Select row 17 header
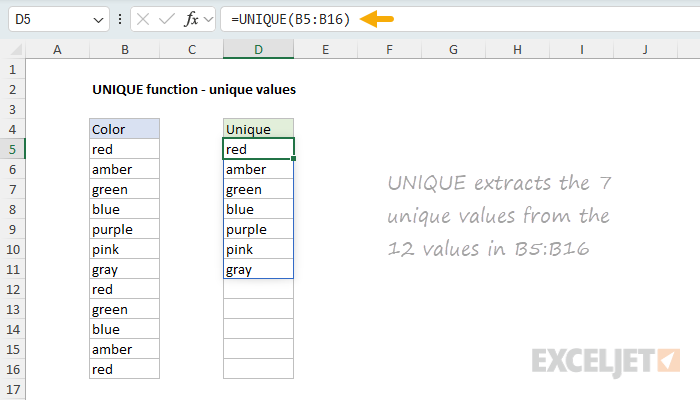The height and width of the screenshot is (400, 700). click(12, 389)
